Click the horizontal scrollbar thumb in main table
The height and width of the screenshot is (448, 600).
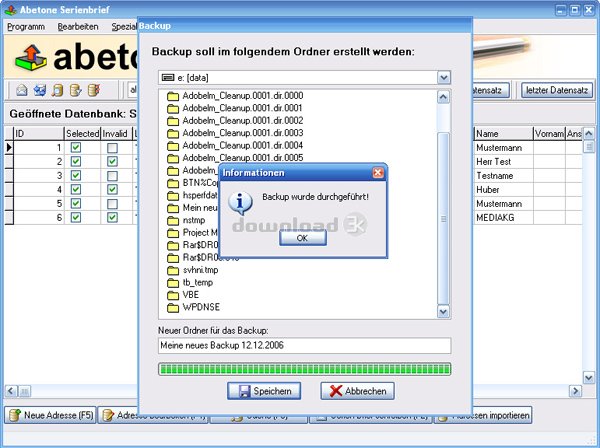pos(24,391)
